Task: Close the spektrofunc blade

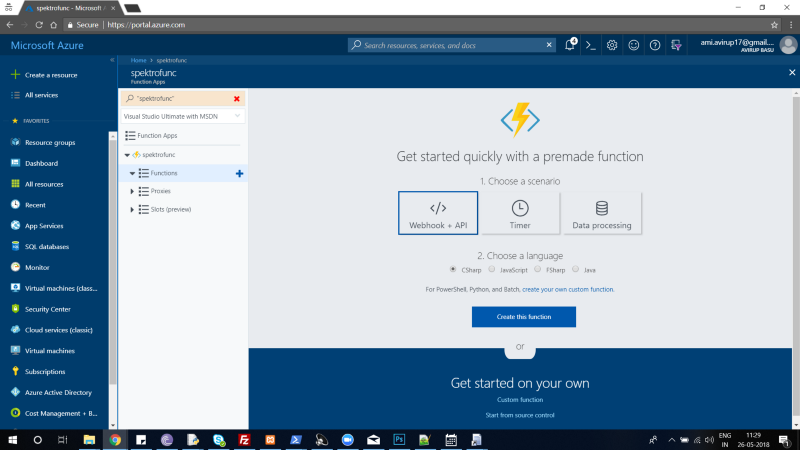Action: [x=792, y=72]
